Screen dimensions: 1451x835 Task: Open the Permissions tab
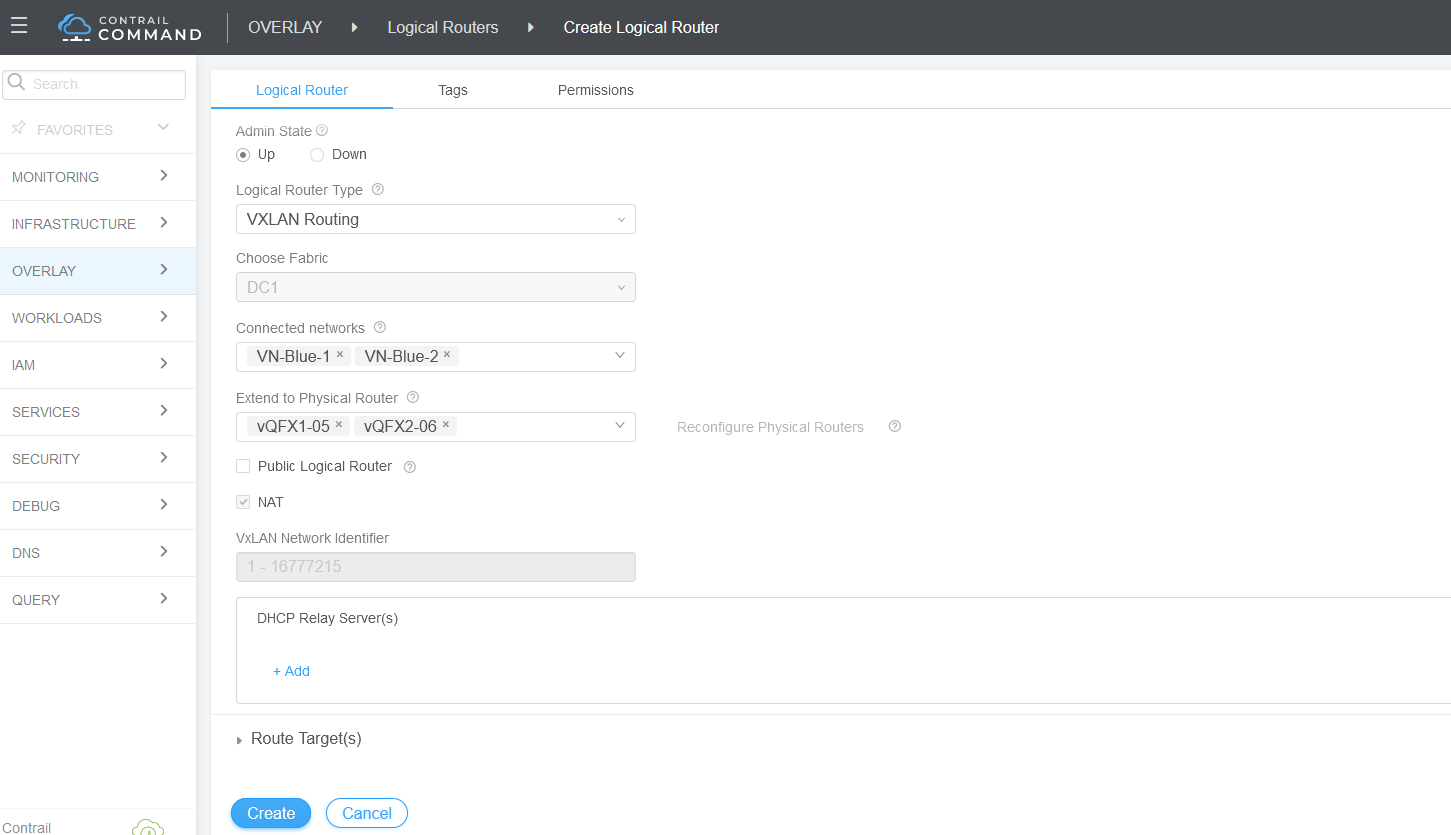pyautogui.click(x=595, y=90)
